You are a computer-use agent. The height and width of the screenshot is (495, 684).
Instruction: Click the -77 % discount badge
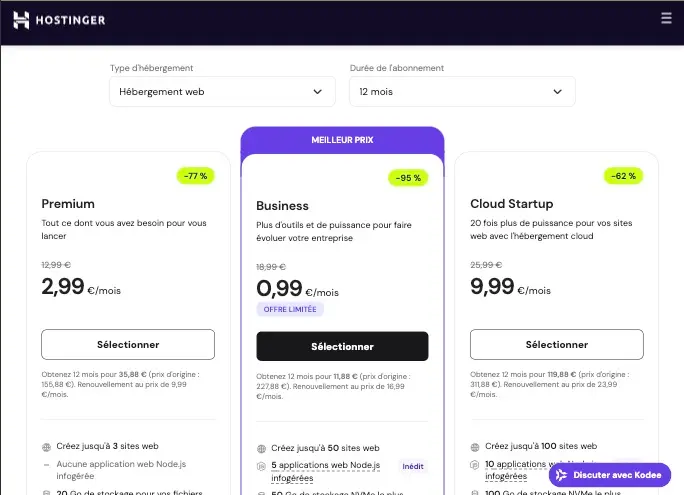click(195, 176)
